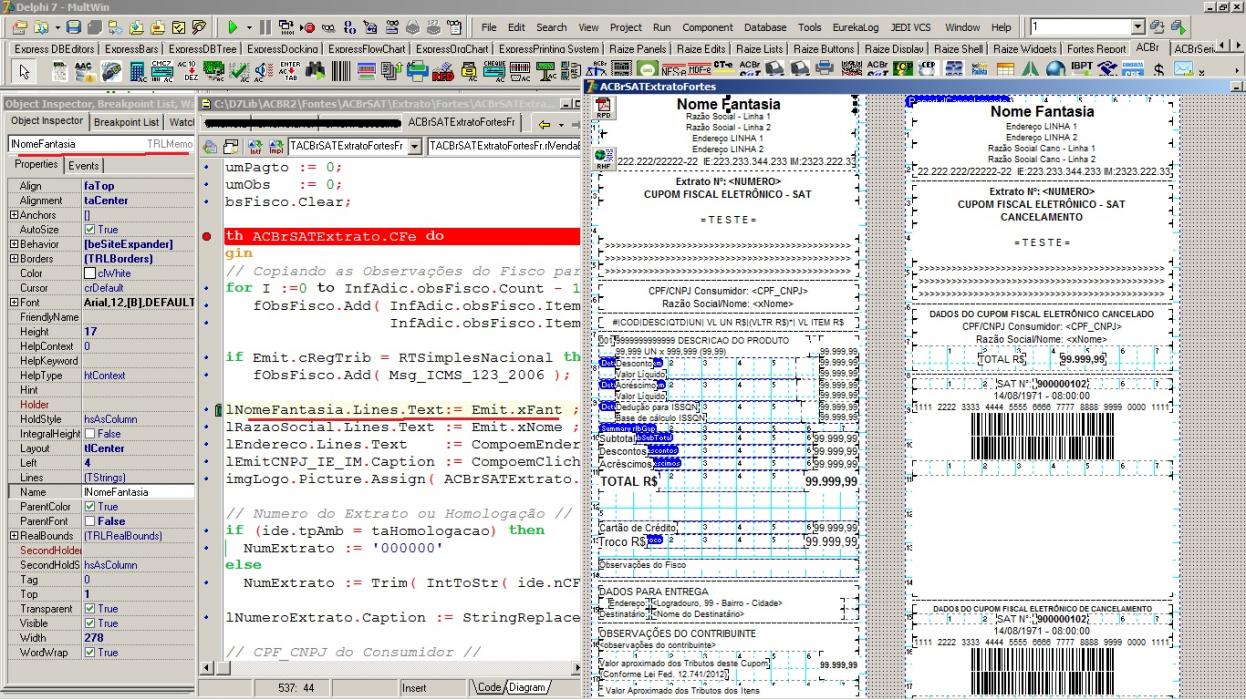Image resolution: width=1246 pixels, height=700 pixels.
Task: Expand the Borders property node
Action: point(13,258)
